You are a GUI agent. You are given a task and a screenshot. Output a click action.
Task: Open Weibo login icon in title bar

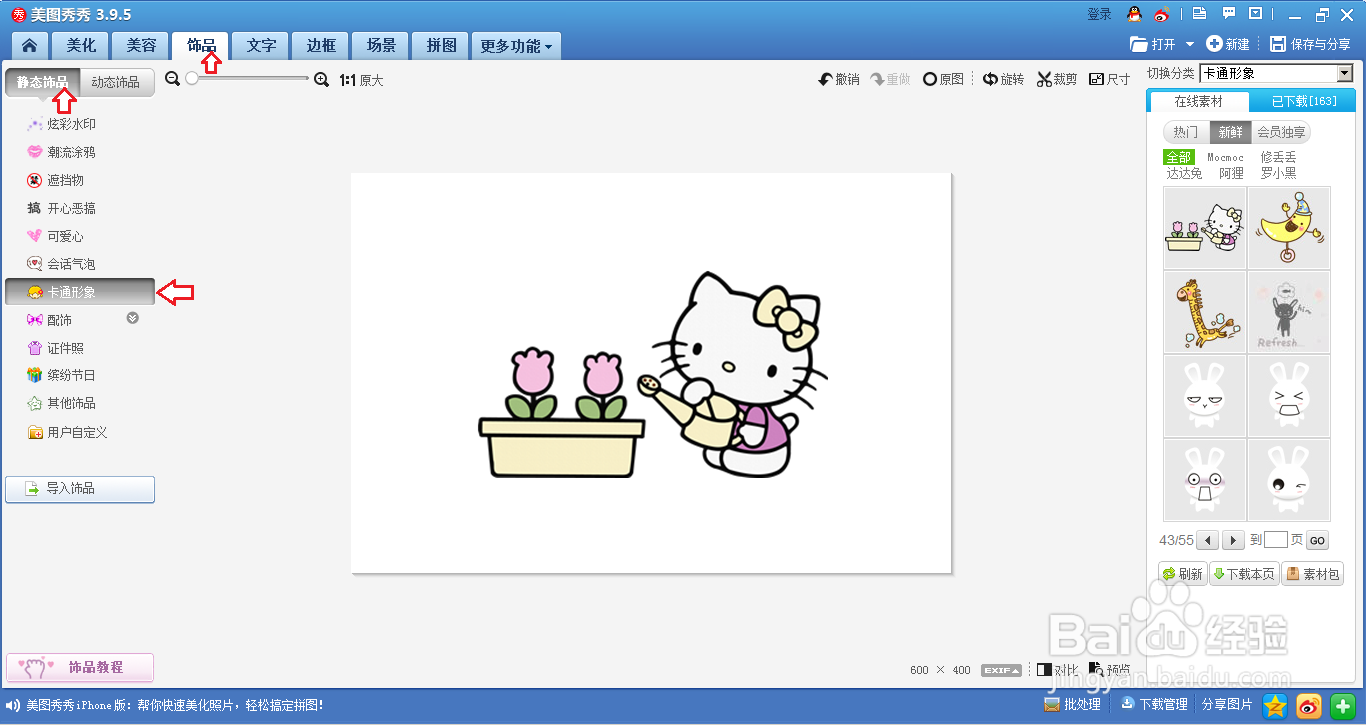1161,14
